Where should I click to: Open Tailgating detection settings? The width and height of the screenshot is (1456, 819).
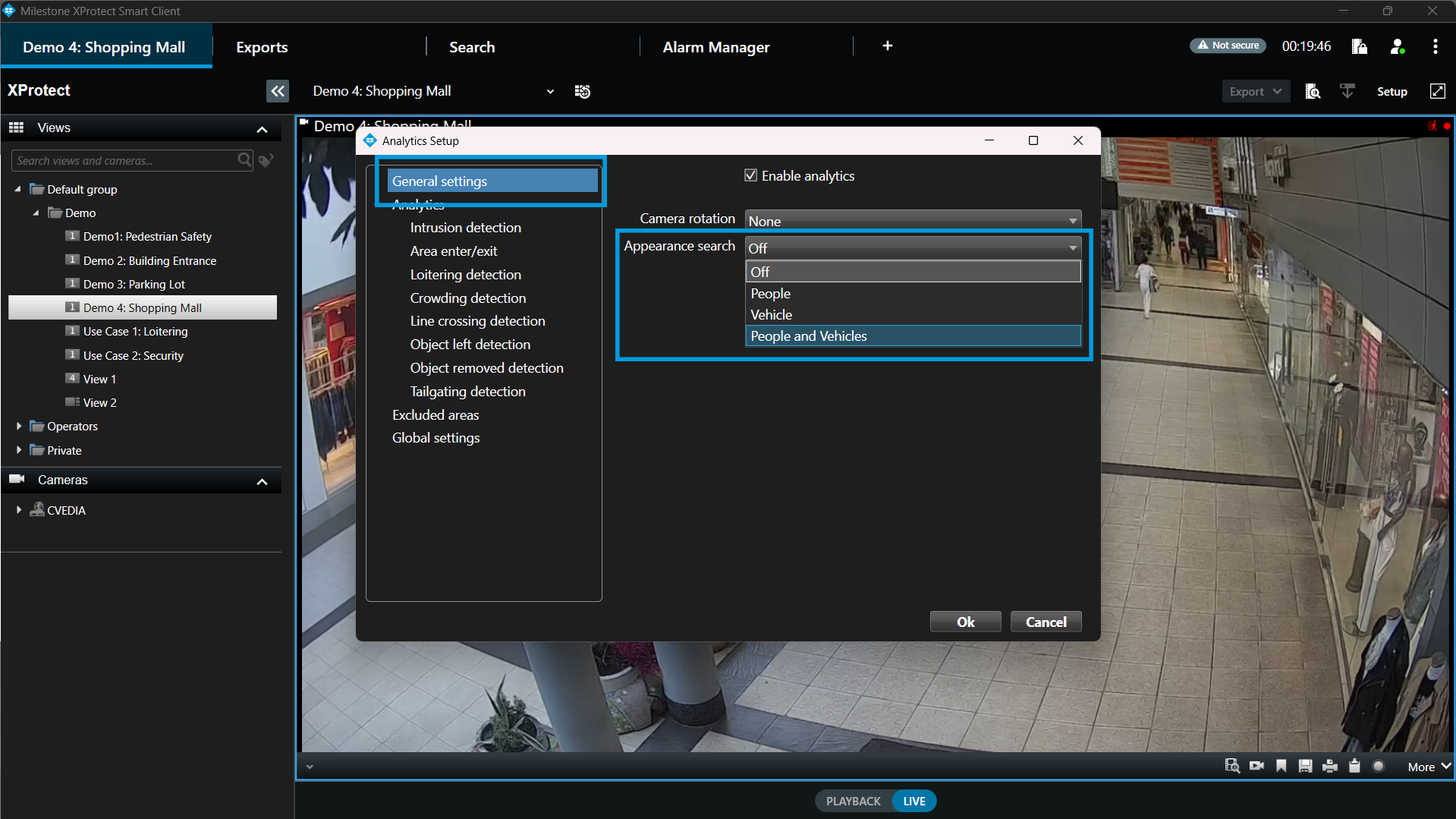pyautogui.click(x=467, y=391)
